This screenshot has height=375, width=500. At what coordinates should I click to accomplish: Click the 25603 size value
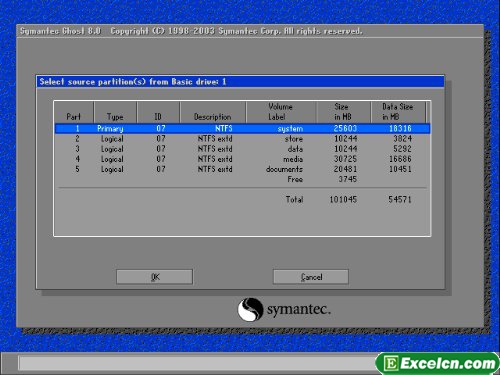(345, 128)
